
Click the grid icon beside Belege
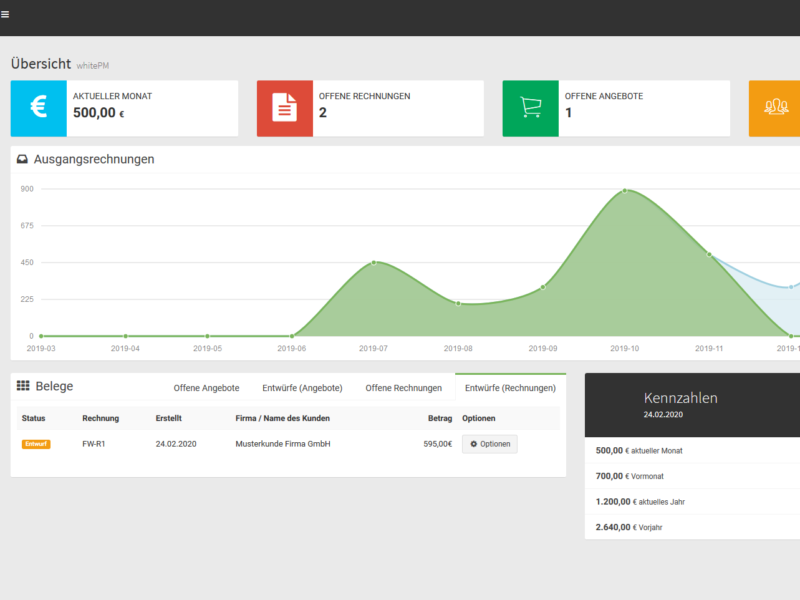point(23,386)
